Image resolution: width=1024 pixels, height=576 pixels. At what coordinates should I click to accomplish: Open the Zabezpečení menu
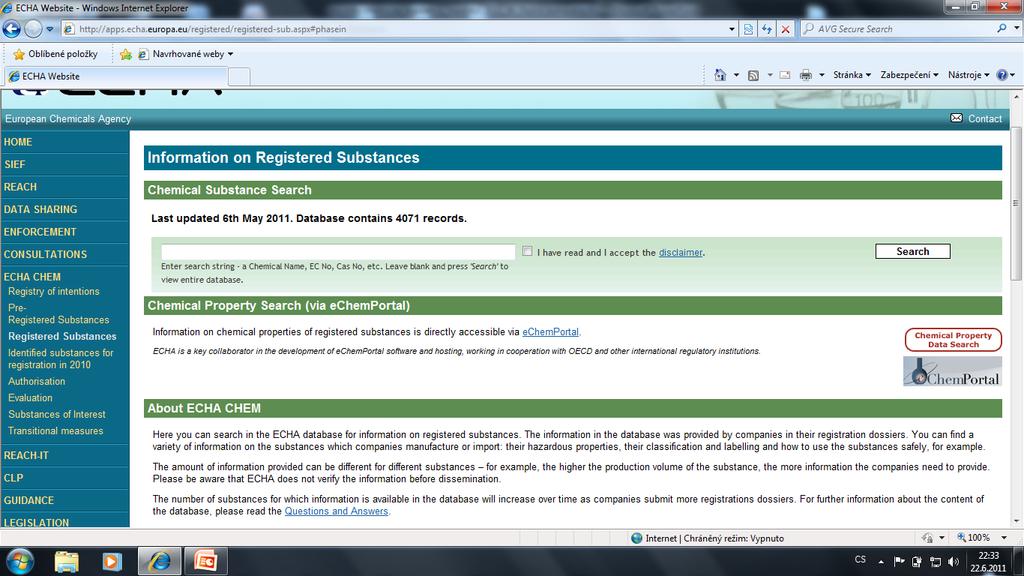909,75
